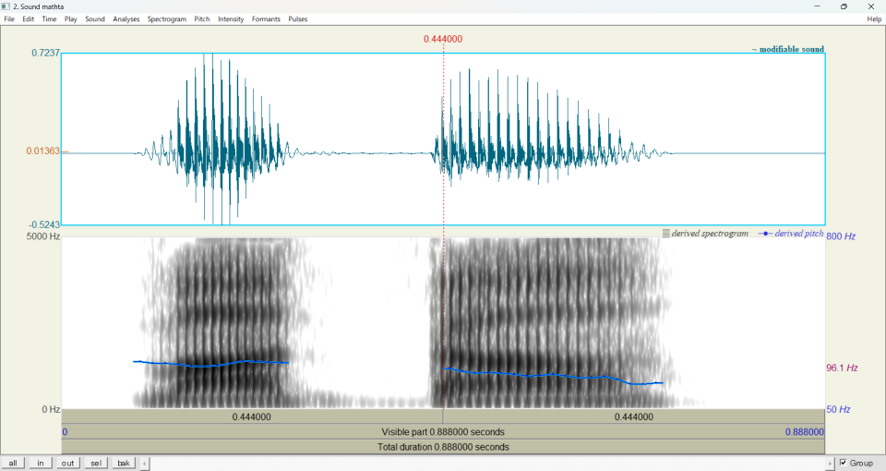Viewport: 886px width, 471px height.
Task: Play the right 0.444000 segment bar
Action: tap(634, 417)
